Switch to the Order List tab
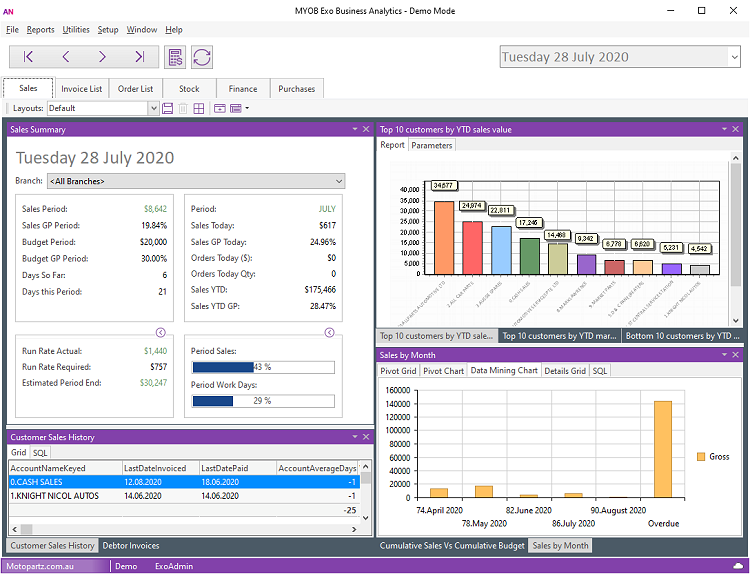The width and height of the screenshot is (750, 574). 135,89
